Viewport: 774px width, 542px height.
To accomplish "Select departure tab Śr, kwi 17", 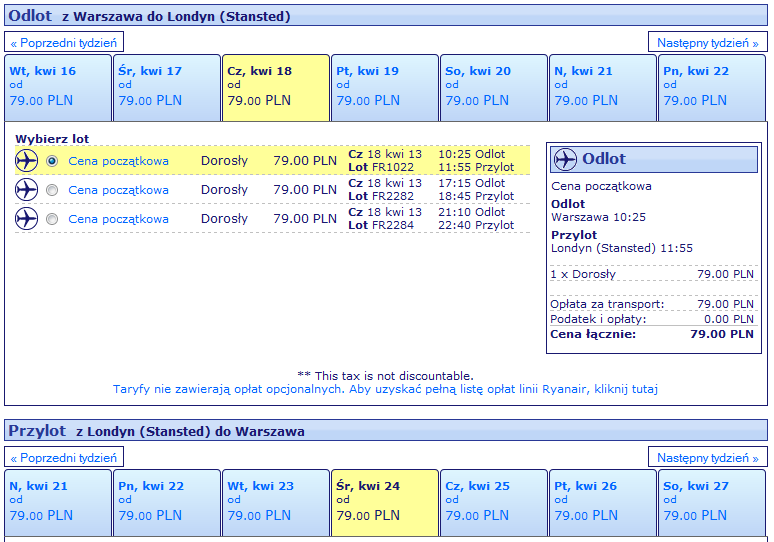I will point(167,88).
